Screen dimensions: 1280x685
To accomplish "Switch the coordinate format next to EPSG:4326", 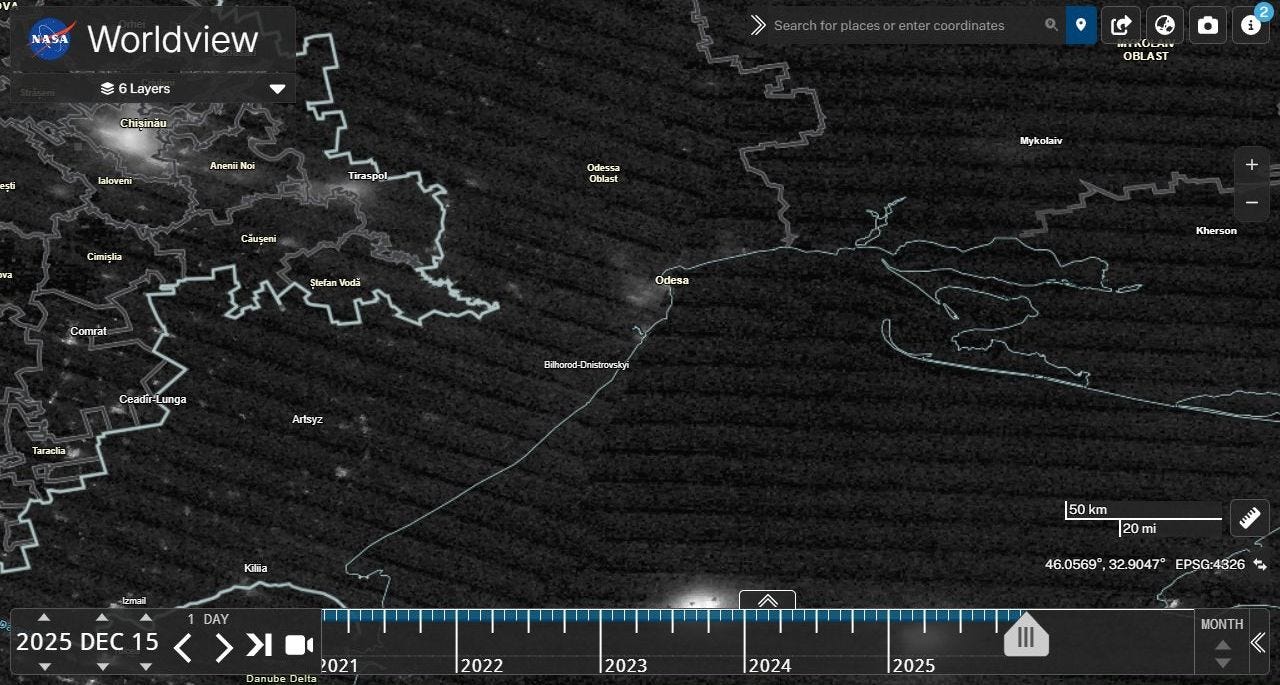I will point(1259,565).
